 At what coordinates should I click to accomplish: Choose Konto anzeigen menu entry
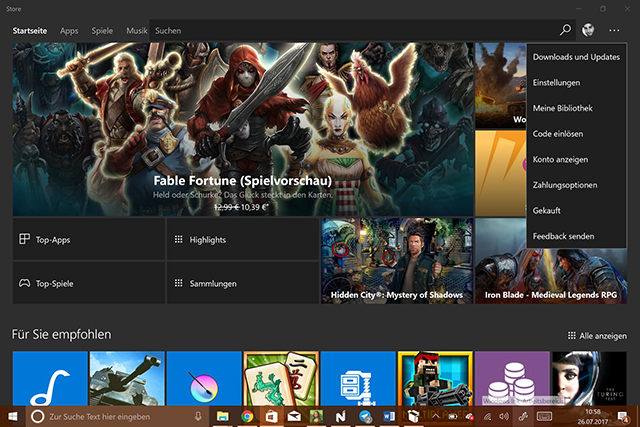click(576, 159)
